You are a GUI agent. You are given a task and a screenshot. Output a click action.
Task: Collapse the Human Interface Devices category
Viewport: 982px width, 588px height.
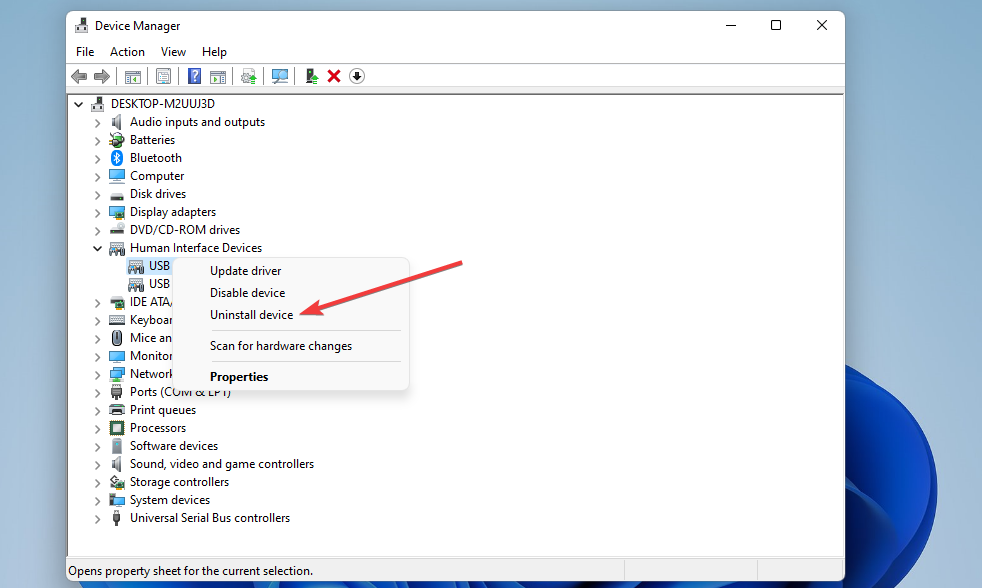pyautogui.click(x=97, y=247)
